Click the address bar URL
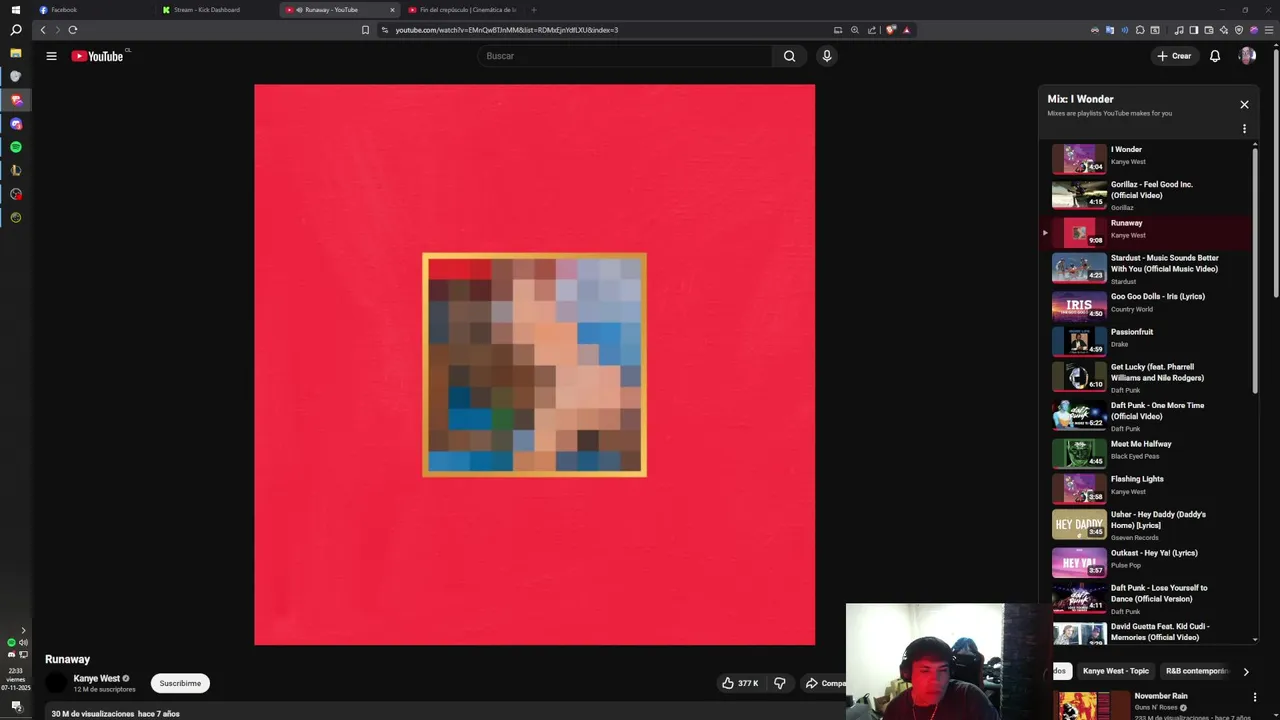Image resolution: width=1280 pixels, height=720 pixels. (506, 30)
